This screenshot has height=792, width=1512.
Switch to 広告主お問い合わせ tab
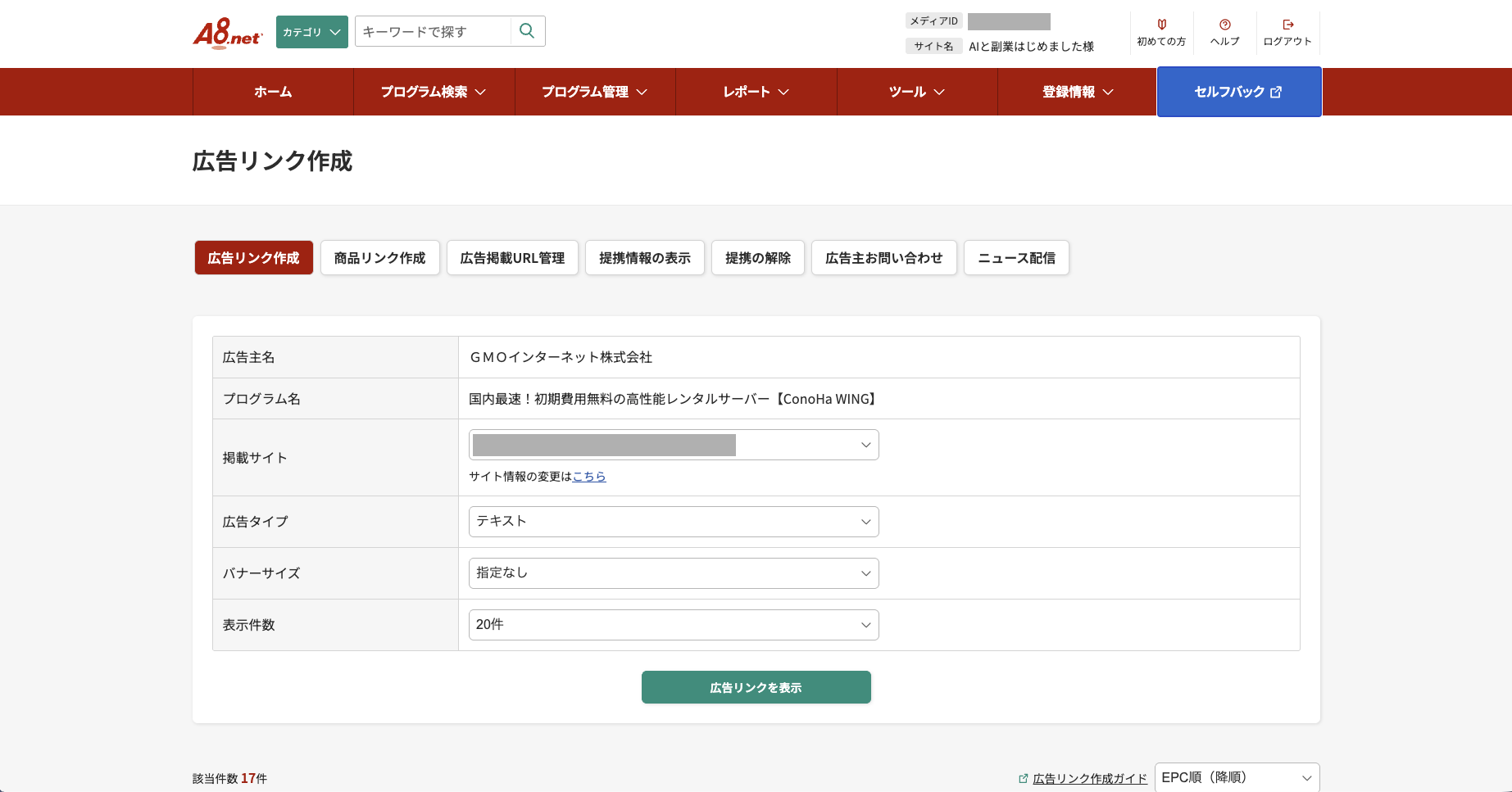(884, 258)
